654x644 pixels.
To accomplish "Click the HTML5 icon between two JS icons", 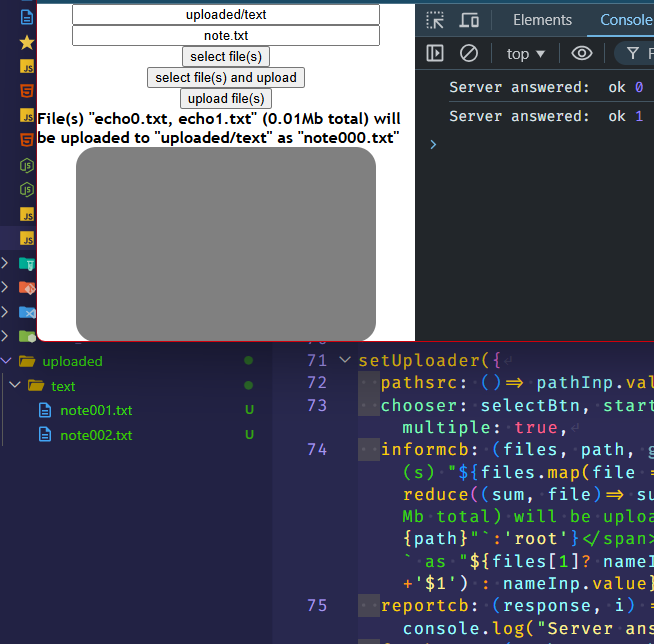I will click(27, 91).
